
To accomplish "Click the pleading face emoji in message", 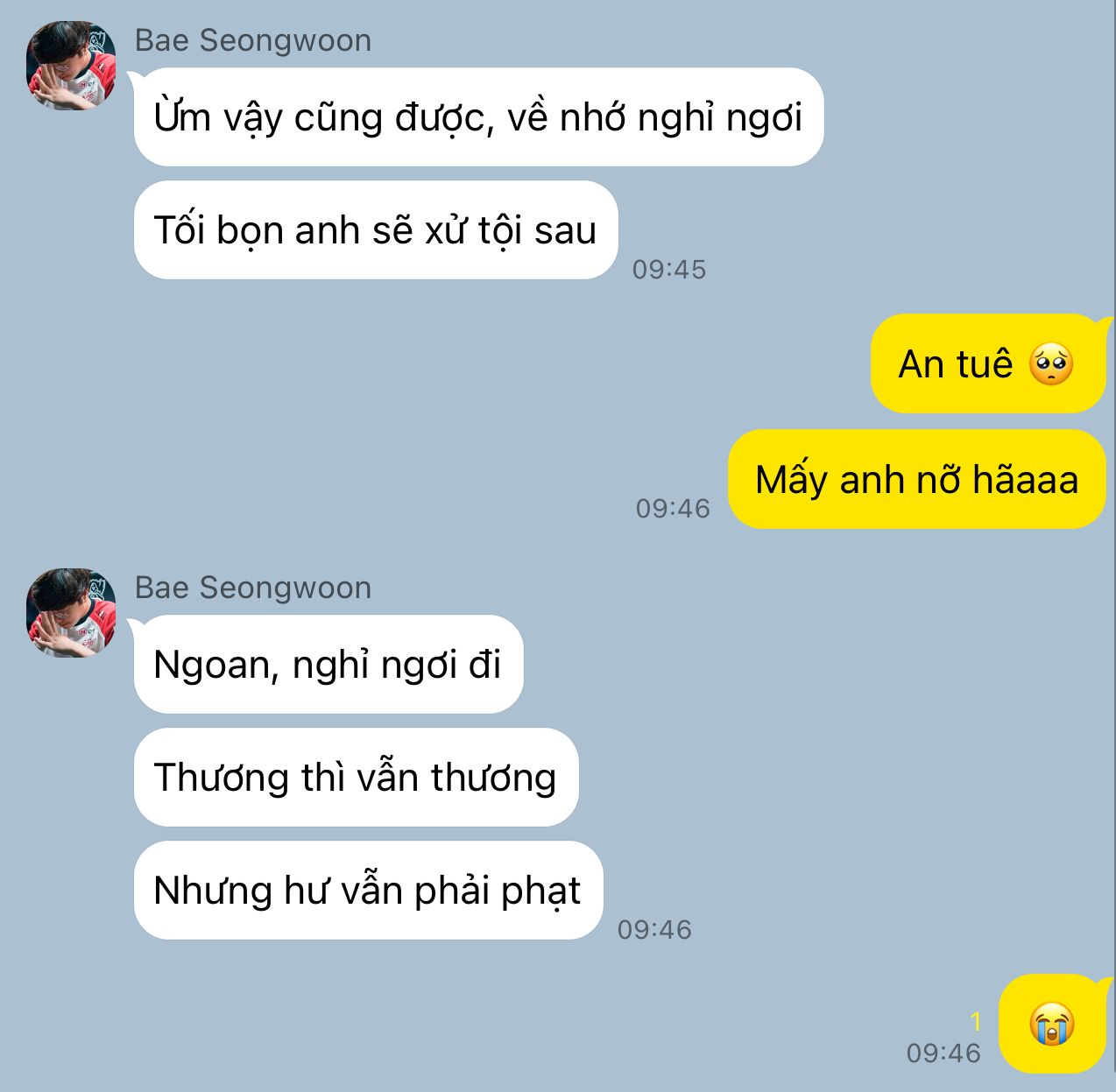I will (x=1051, y=364).
